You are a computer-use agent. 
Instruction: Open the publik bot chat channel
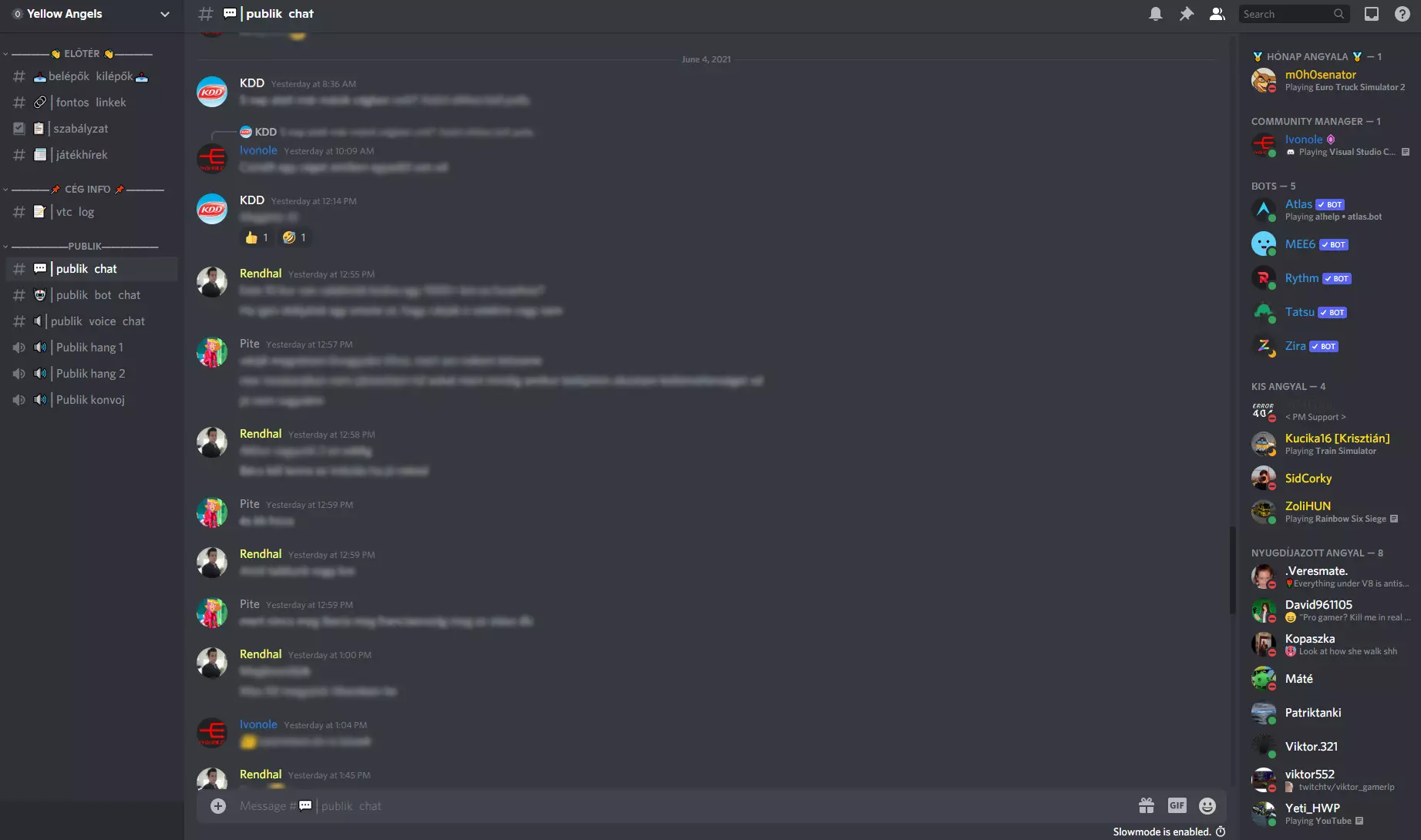[x=92, y=295]
